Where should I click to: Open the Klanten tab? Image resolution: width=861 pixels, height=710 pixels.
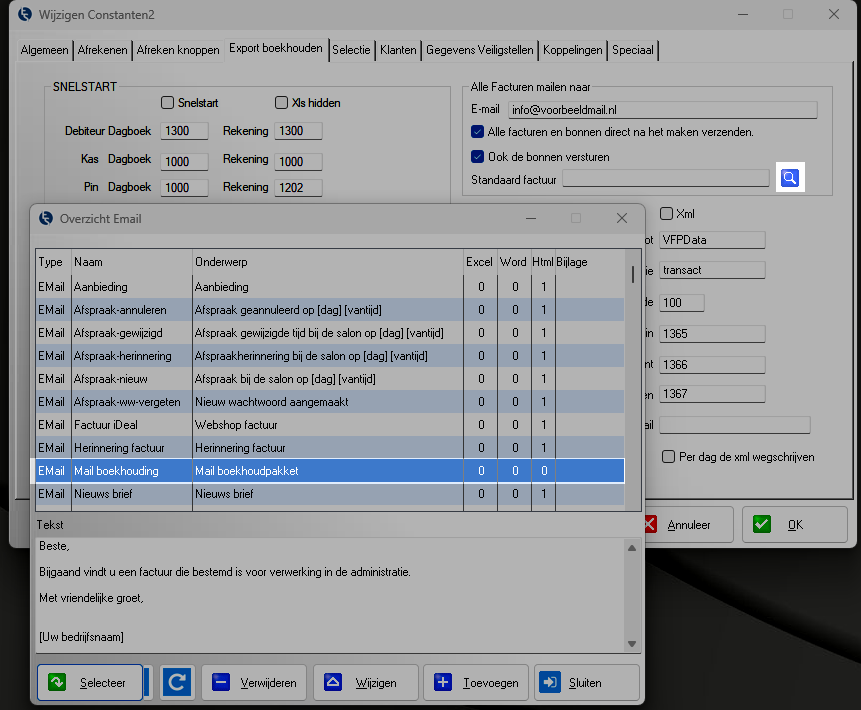[x=398, y=50]
